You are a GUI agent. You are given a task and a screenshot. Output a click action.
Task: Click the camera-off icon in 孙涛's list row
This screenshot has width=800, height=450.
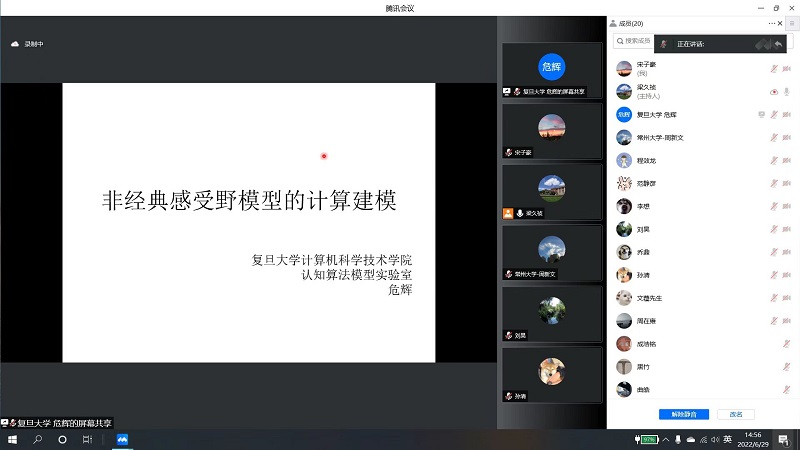tap(787, 275)
